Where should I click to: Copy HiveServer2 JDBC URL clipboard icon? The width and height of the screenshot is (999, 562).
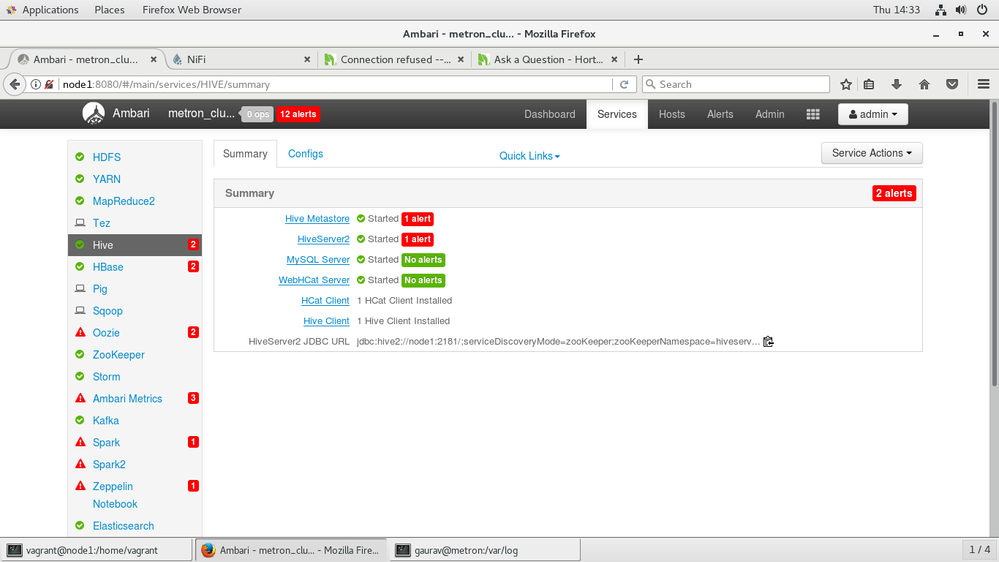click(x=768, y=342)
